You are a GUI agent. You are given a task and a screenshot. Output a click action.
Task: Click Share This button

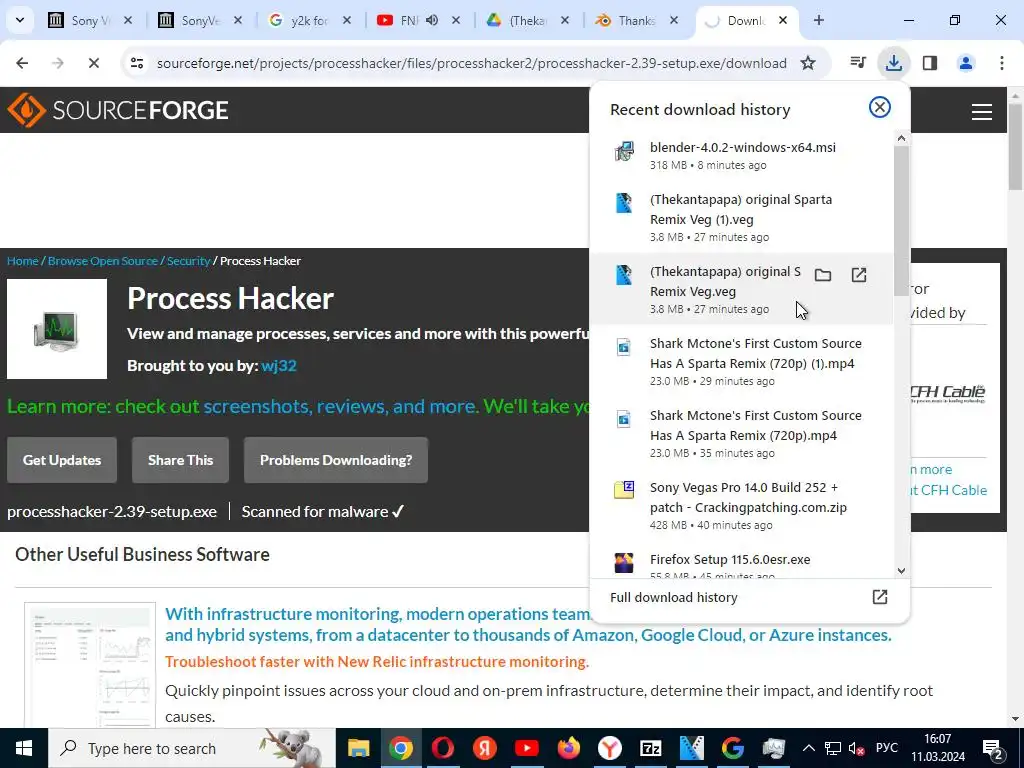pyautogui.click(x=180, y=460)
